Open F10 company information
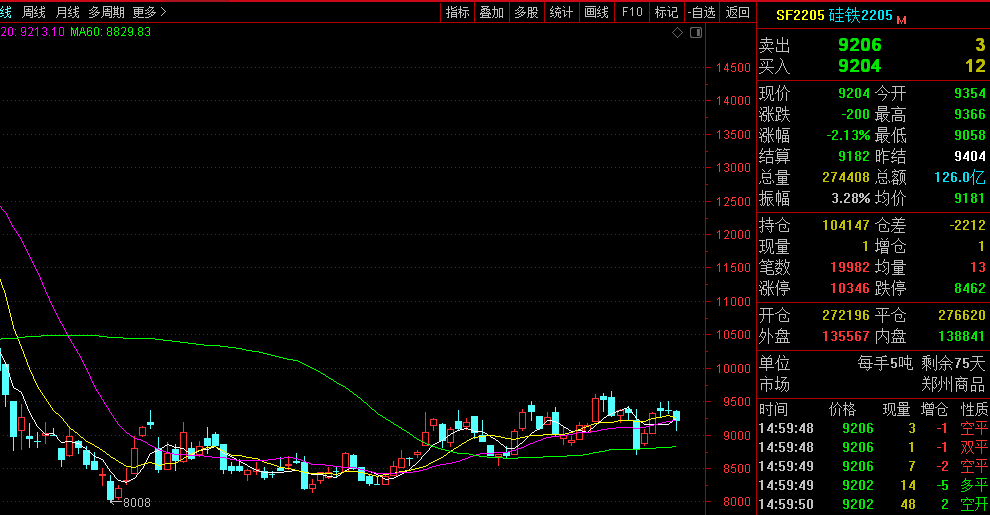This screenshot has width=990, height=515. pyautogui.click(x=632, y=12)
